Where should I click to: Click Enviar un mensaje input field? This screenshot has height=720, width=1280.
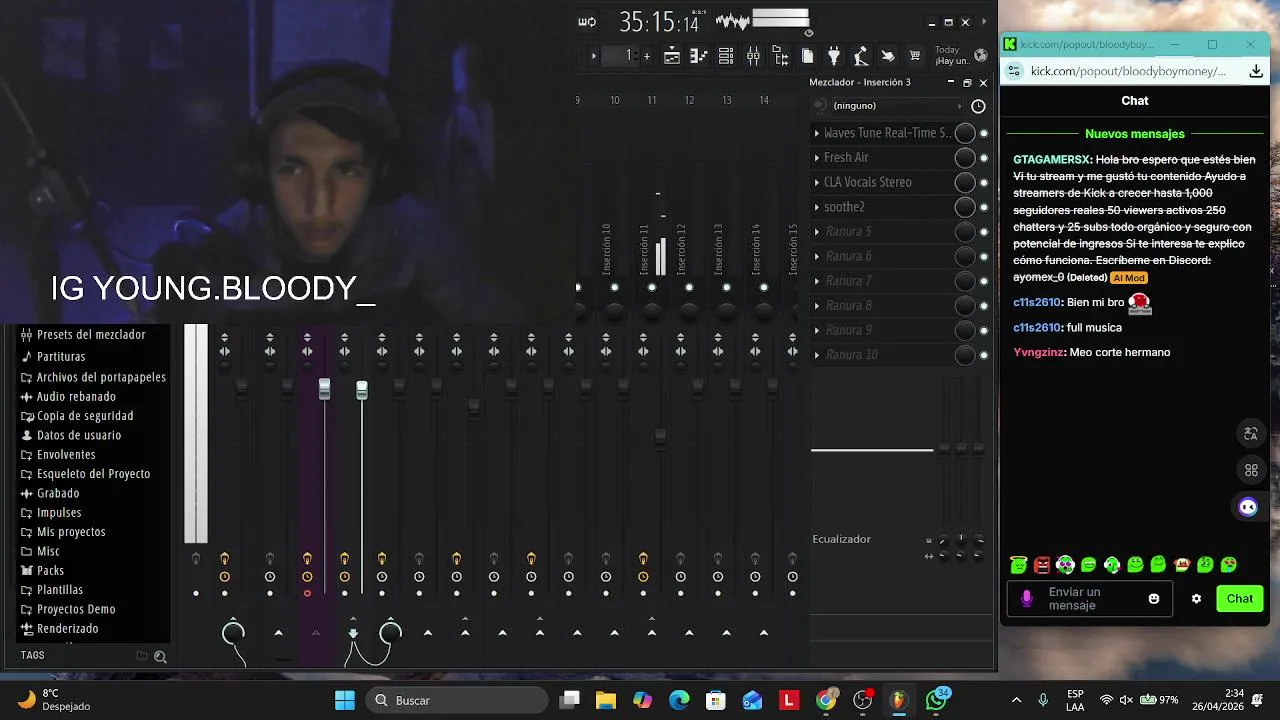(1091, 599)
